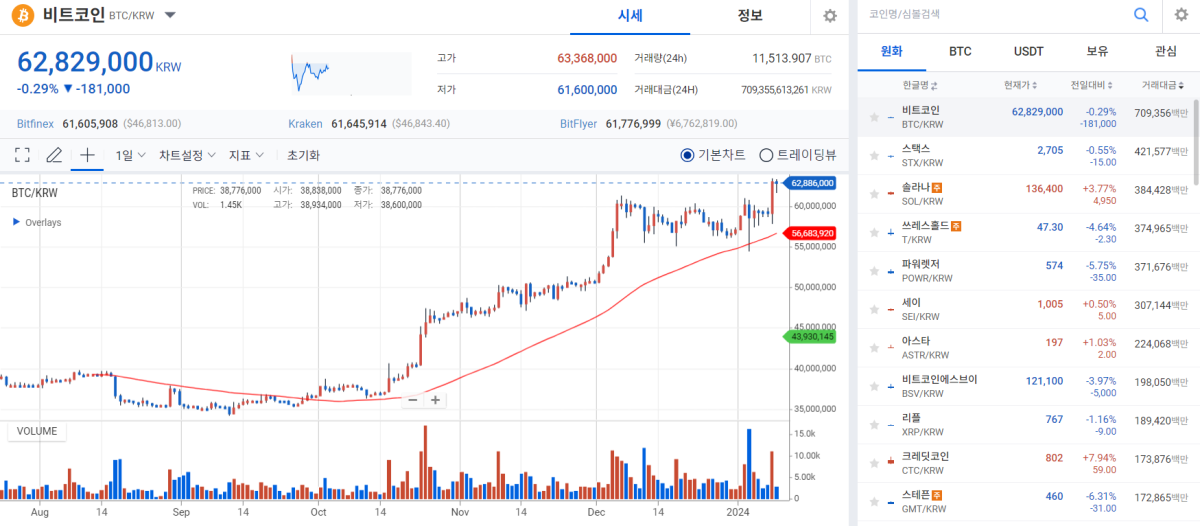Open the 1일 interval dropdown
The width and height of the screenshot is (1200, 526).
pos(131,155)
